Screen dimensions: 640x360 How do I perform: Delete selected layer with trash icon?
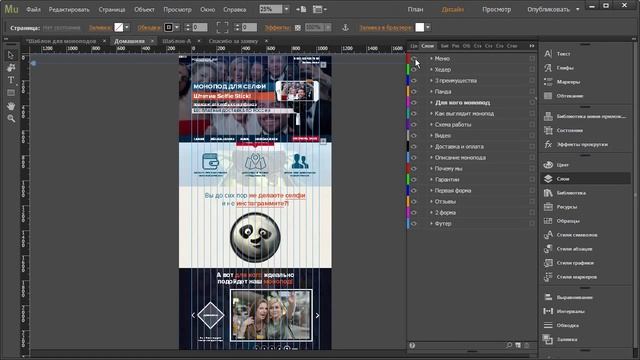tap(527, 345)
